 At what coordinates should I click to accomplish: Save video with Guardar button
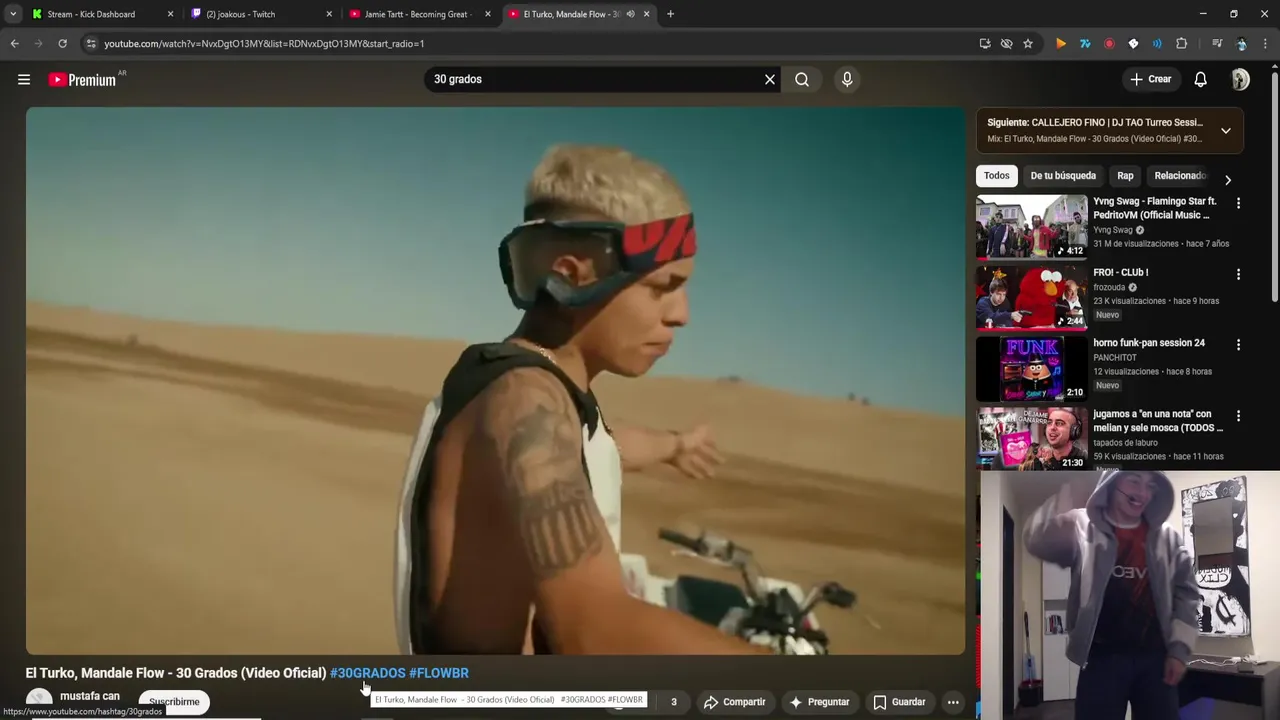pos(898,702)
